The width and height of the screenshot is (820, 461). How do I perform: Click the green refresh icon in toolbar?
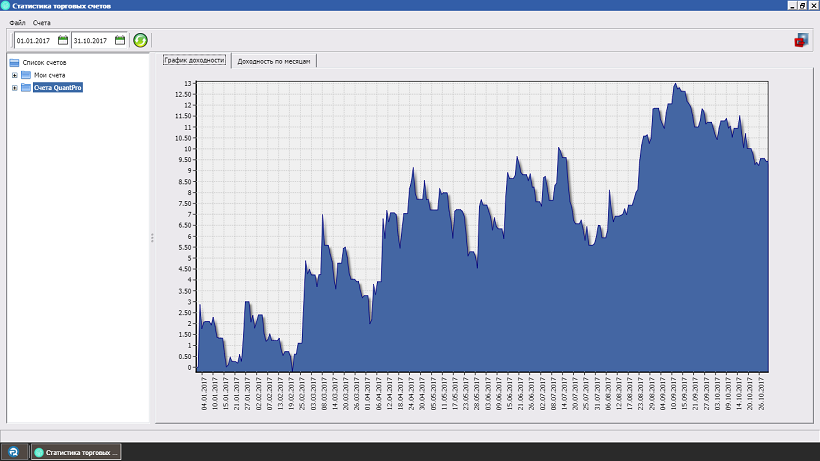pos(140,40)
